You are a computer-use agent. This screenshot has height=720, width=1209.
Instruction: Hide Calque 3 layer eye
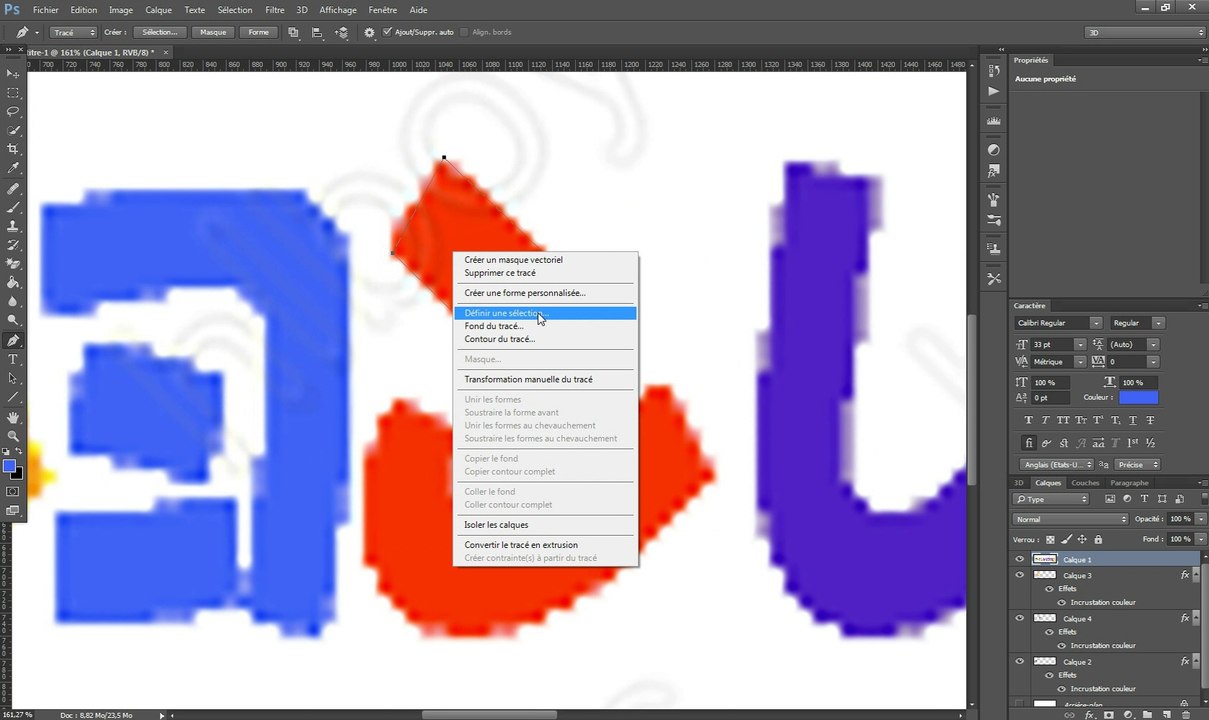(1019, 575)
